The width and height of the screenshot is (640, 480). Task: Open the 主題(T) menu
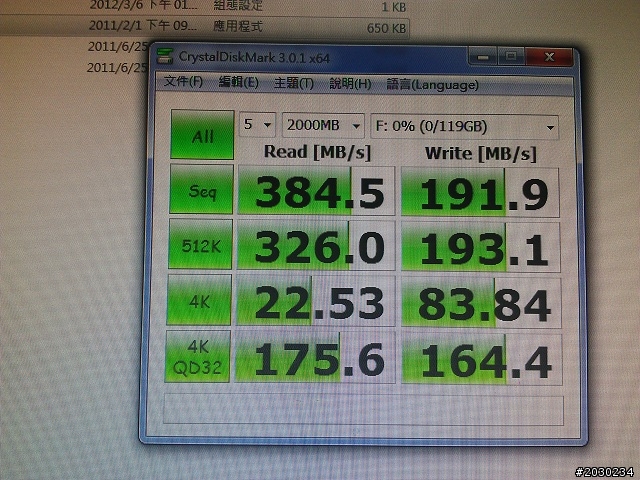pos(294,83)
